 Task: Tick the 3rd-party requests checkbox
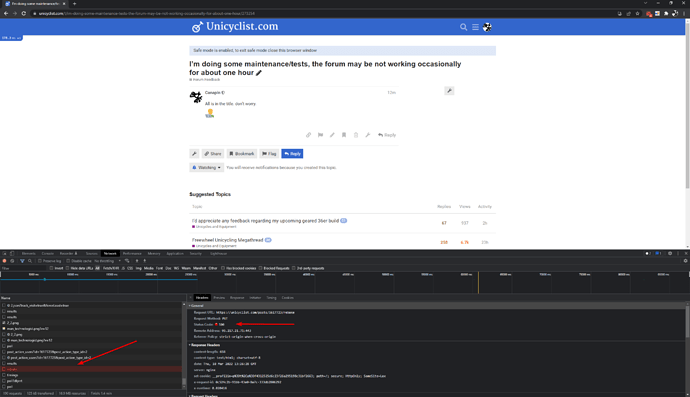(x=294, y=268)
